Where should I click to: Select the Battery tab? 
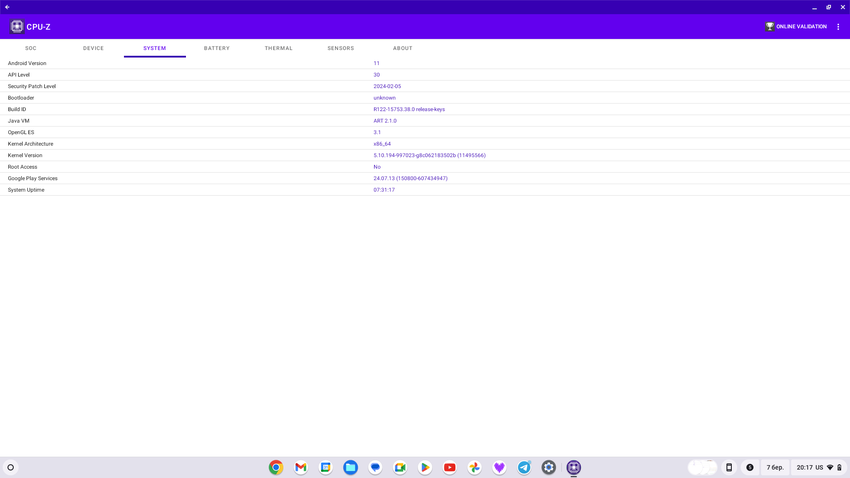pos(217,48)
